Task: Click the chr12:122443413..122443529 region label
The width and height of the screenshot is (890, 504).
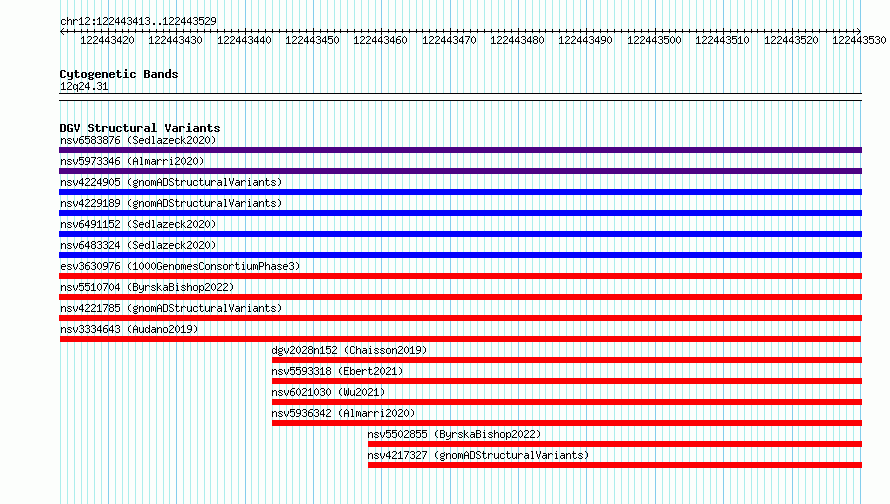Action: [138, 21]
